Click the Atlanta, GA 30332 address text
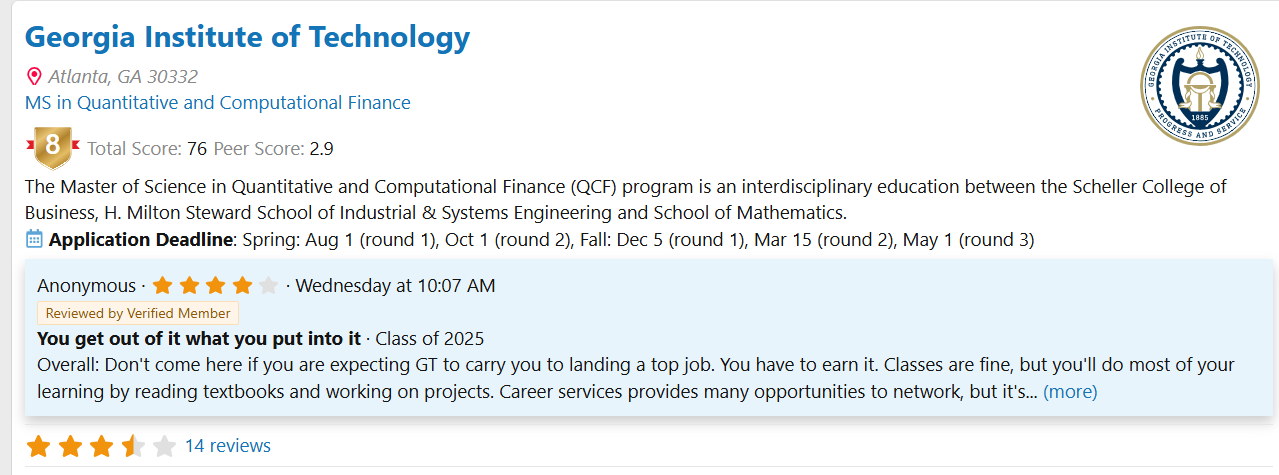The width and height of the screenshot is (1279, 475). (123, 77)
